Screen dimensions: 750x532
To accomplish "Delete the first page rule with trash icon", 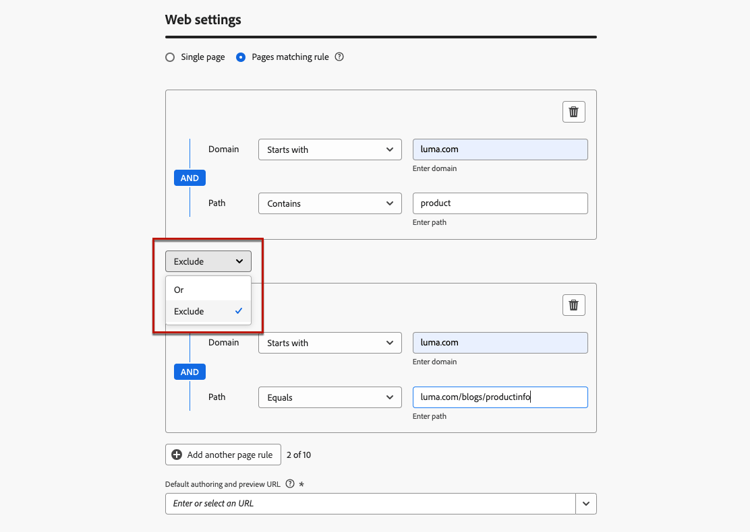I will tap(573, 112).
